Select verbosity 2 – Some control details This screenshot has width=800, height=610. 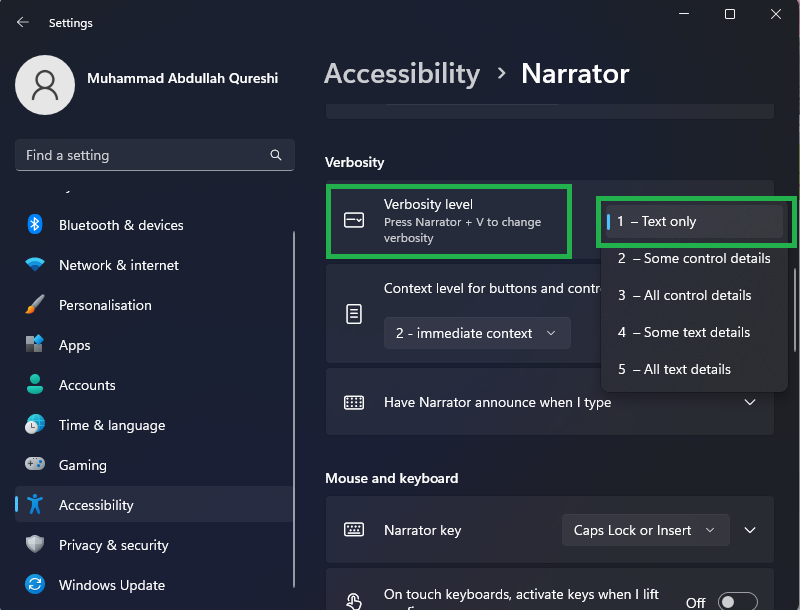pyautogui.click(x=694, y=258)
